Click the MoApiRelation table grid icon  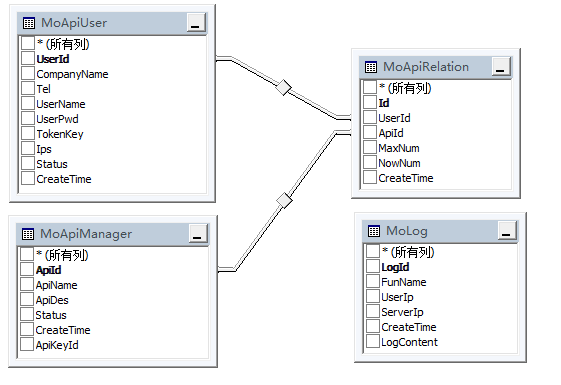371,67
